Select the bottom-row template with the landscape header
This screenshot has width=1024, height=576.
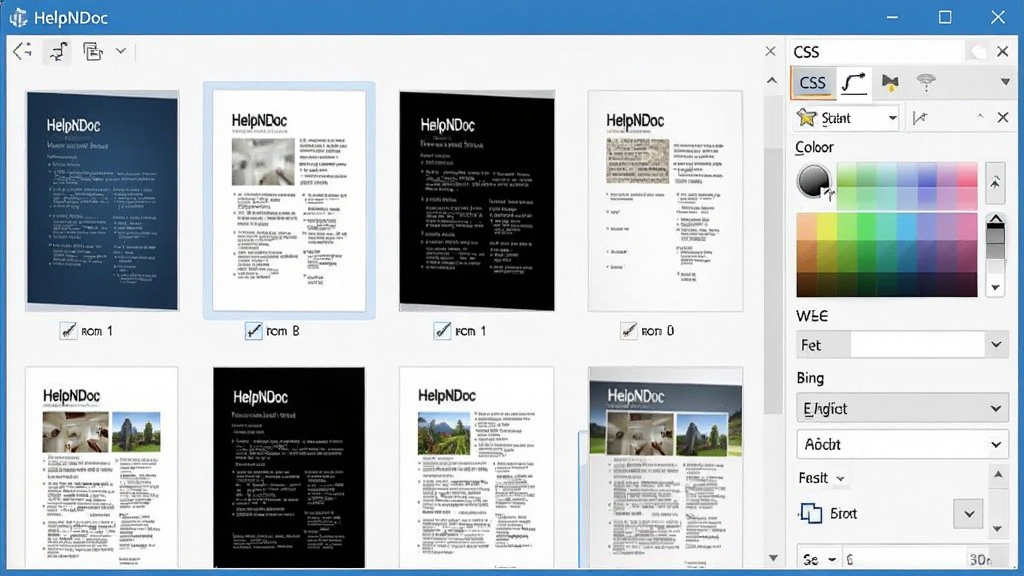[x=665, y=468]
